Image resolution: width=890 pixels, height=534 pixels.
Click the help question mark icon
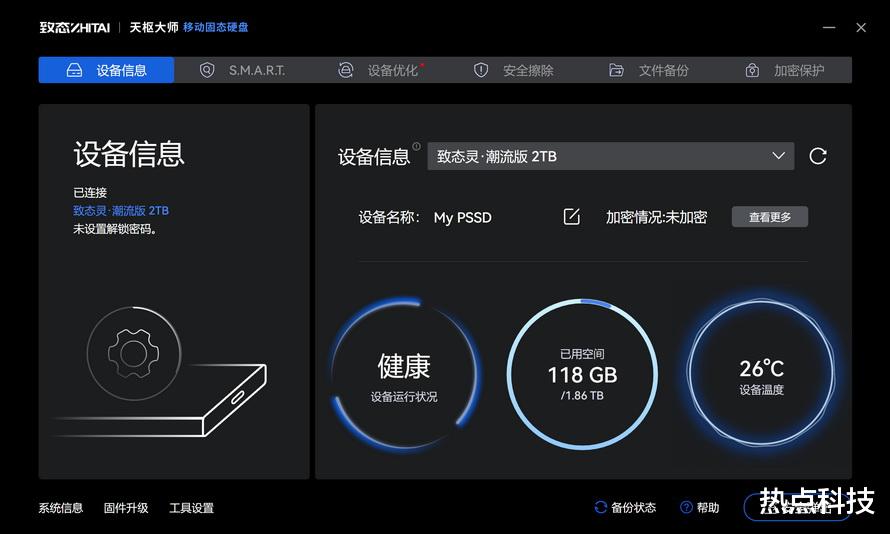coord(686,507)
